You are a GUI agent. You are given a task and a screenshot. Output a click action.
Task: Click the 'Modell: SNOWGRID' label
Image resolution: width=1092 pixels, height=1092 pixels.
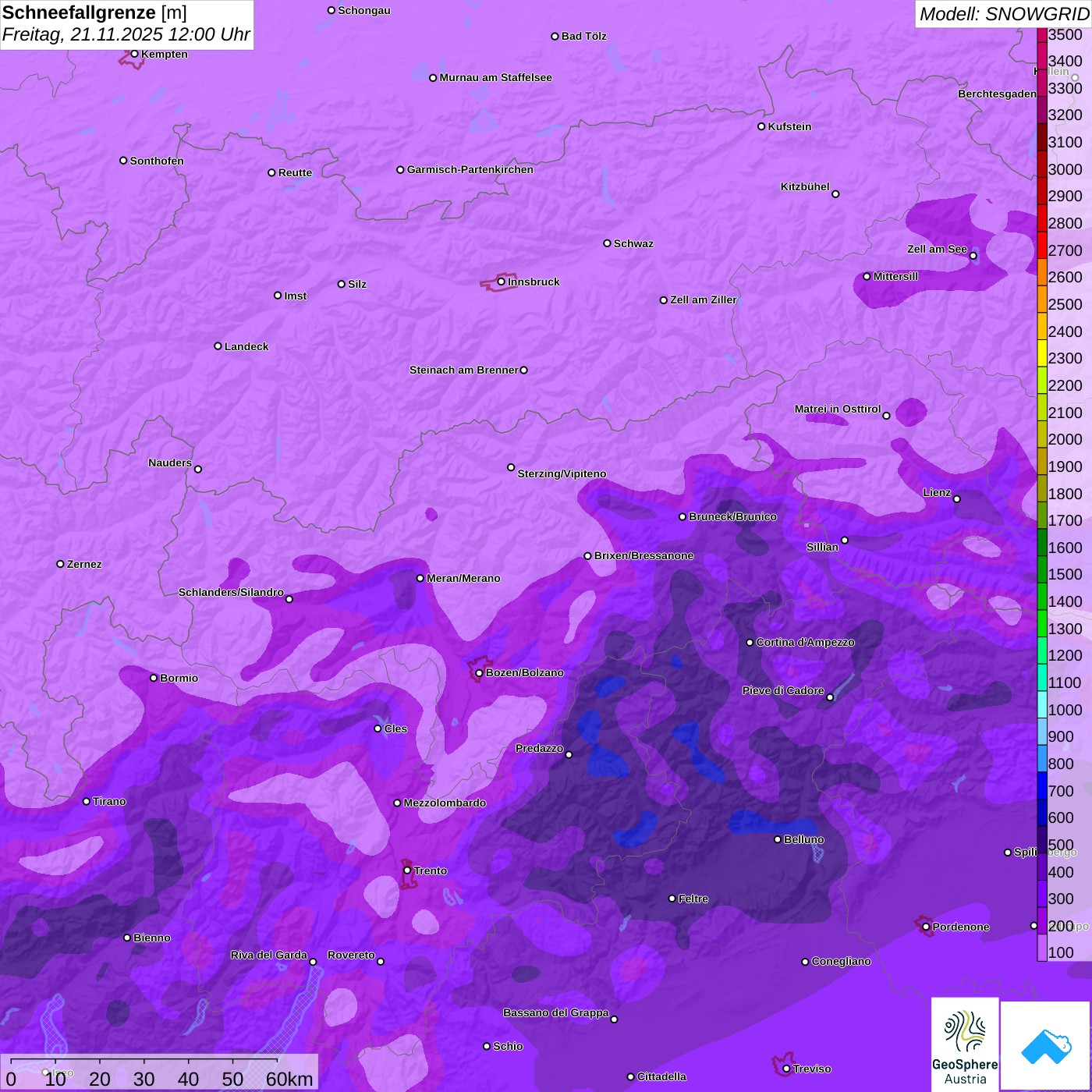click(1004, 14)
